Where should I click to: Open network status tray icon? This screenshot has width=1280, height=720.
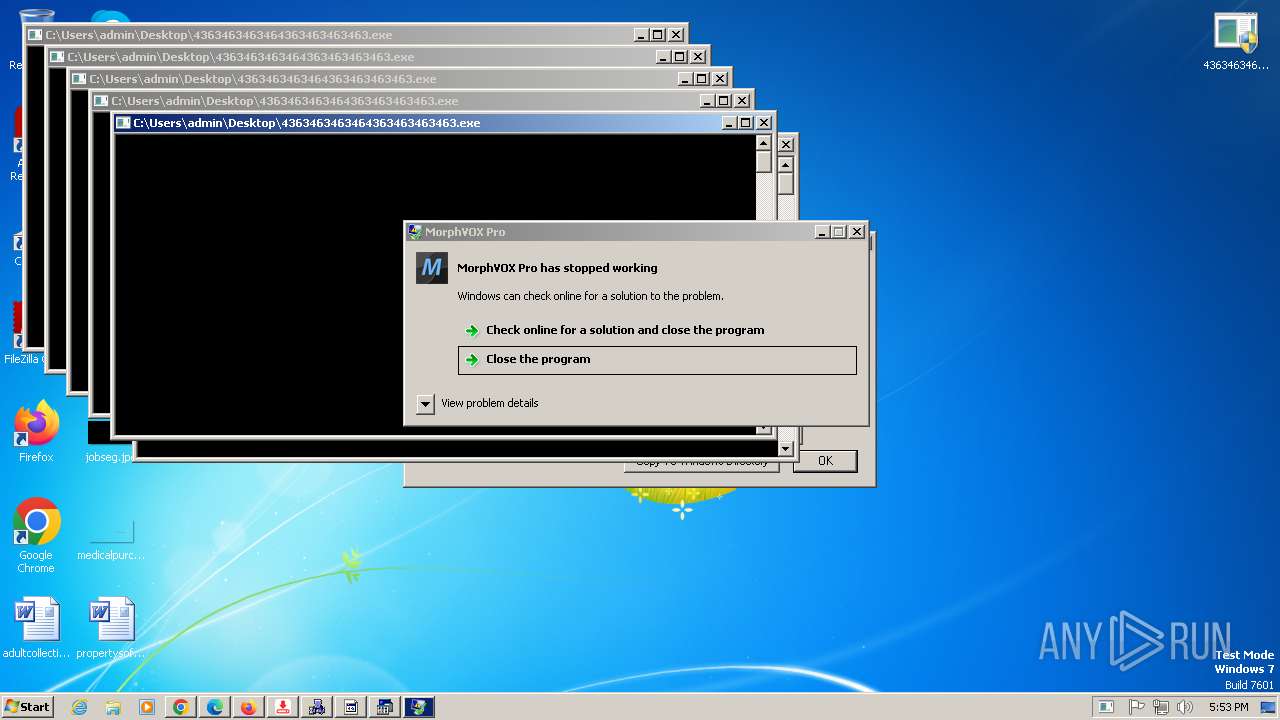point(1161,707)
